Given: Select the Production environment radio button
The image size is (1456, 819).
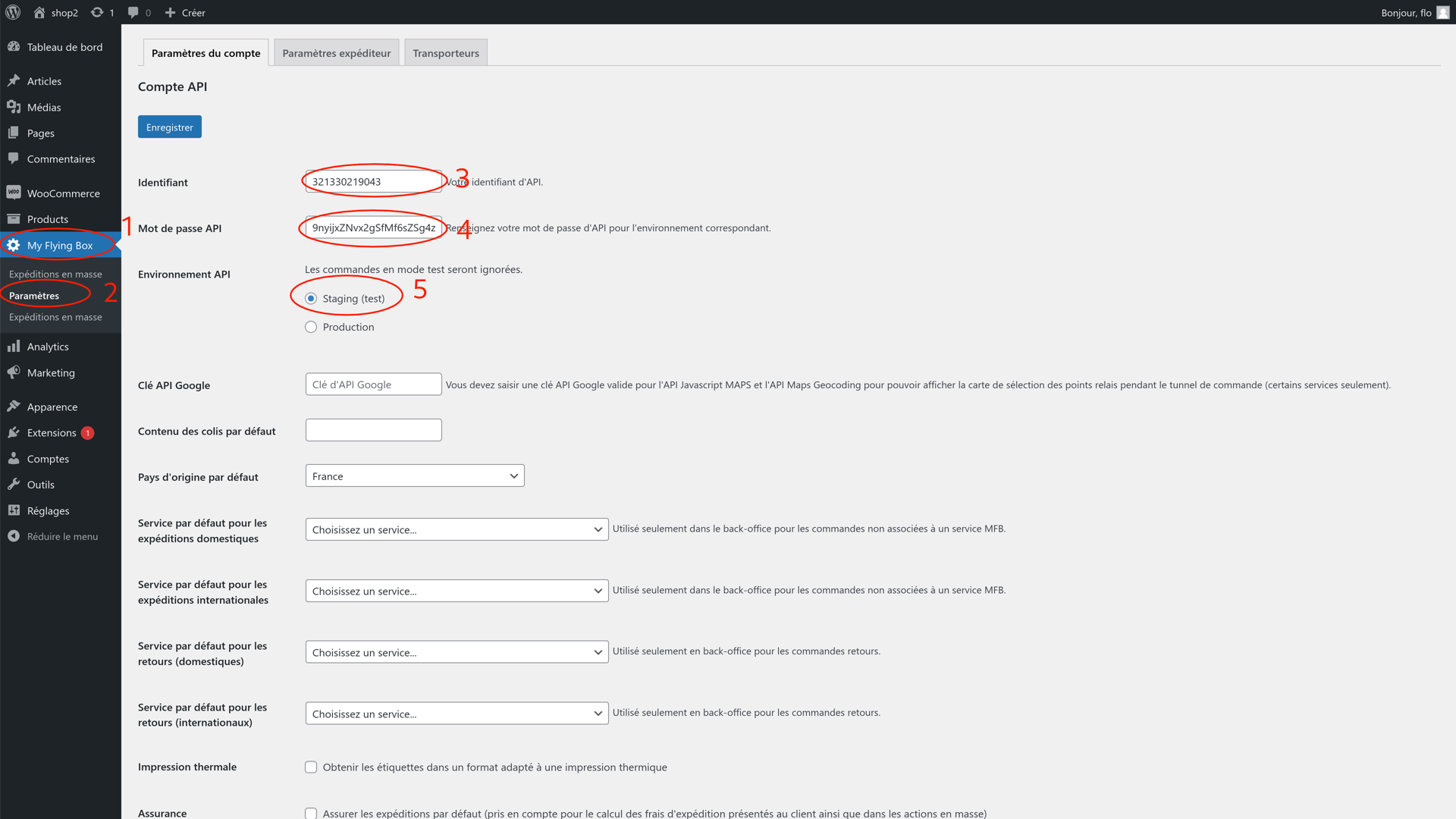Looking at the screenshot, I should [x=311, y=327].
